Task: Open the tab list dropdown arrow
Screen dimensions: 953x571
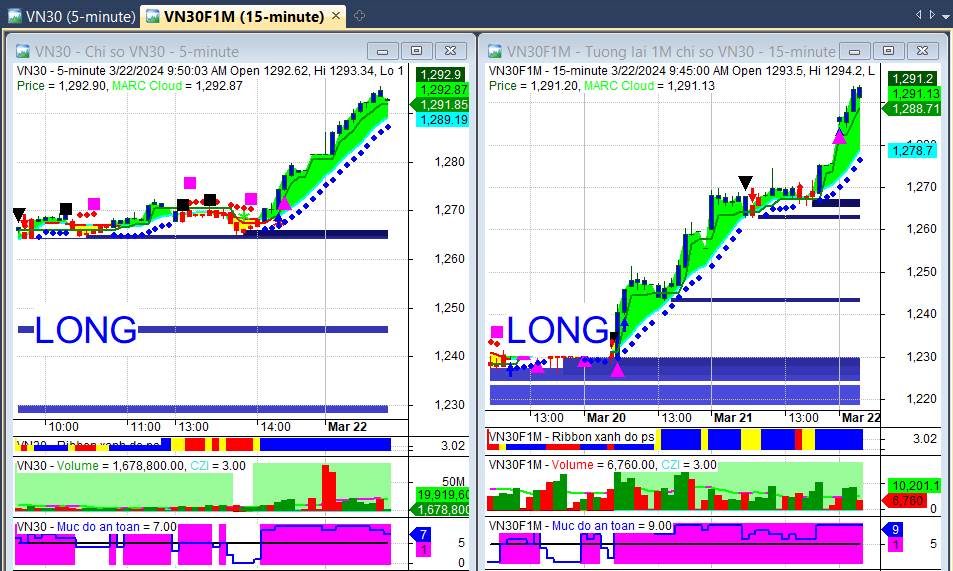Action: click(946, 16)
